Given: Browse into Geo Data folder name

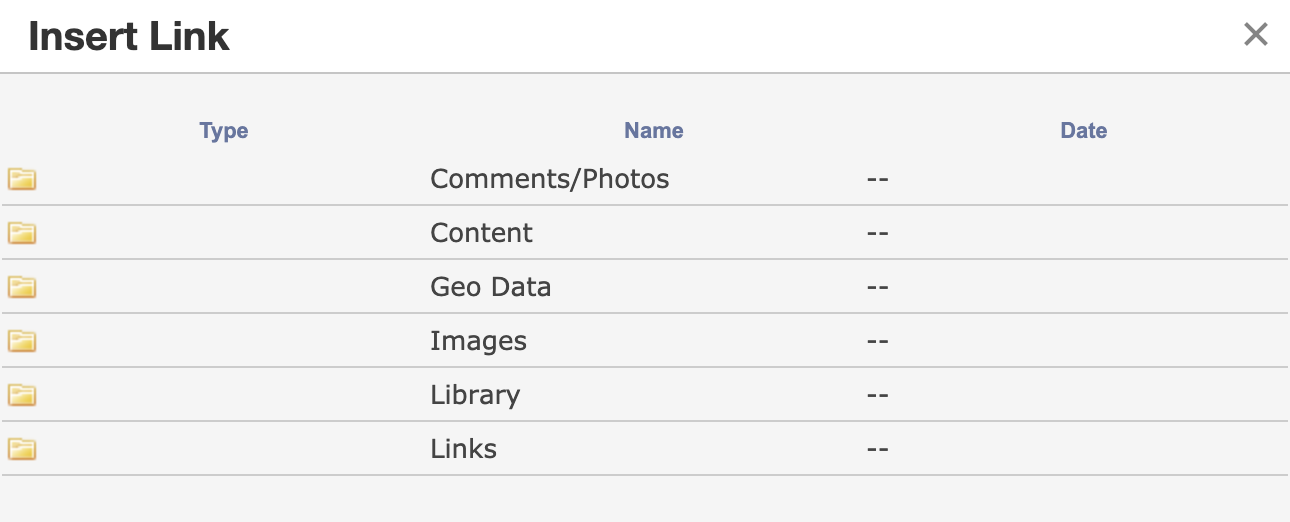Looking at the screenshot, I should click(x=491, y=287).
